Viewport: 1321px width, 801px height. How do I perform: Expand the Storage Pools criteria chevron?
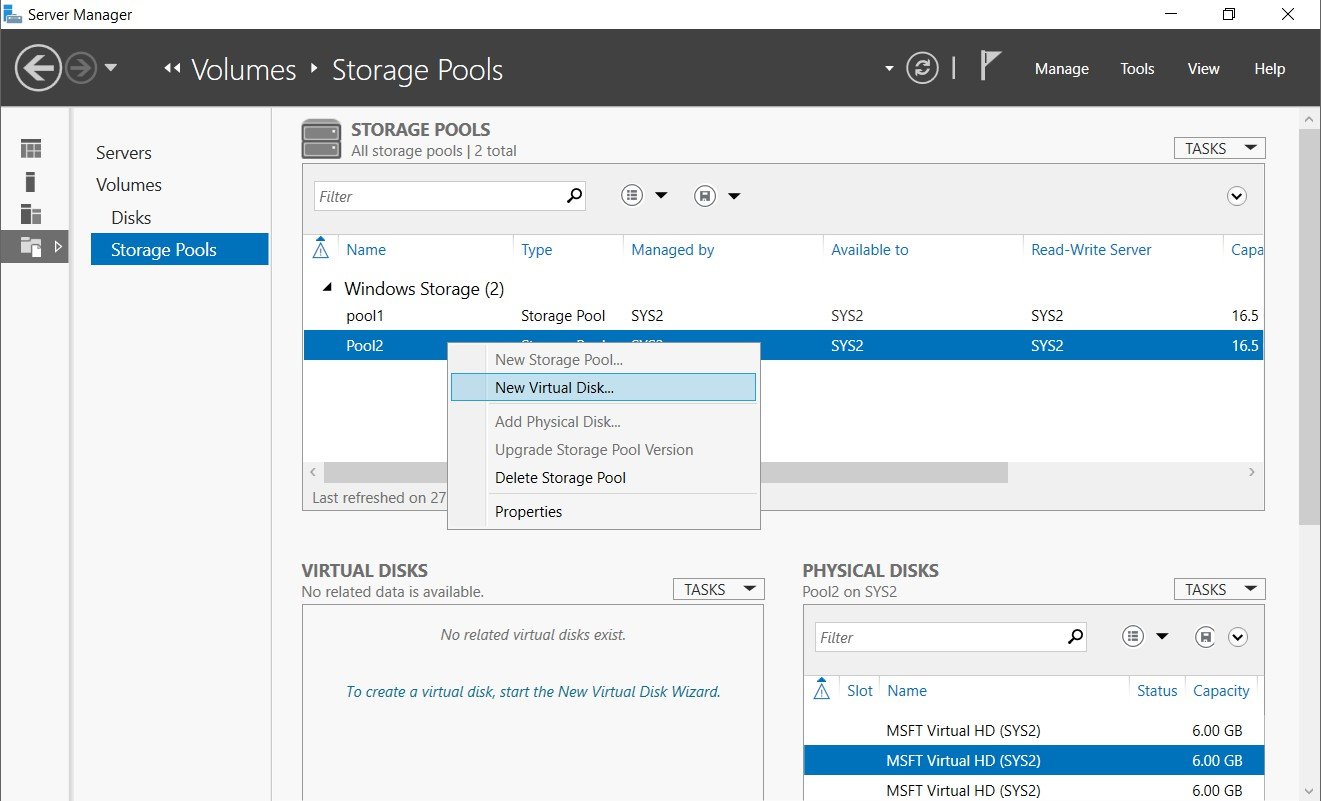click(1237, 196)
